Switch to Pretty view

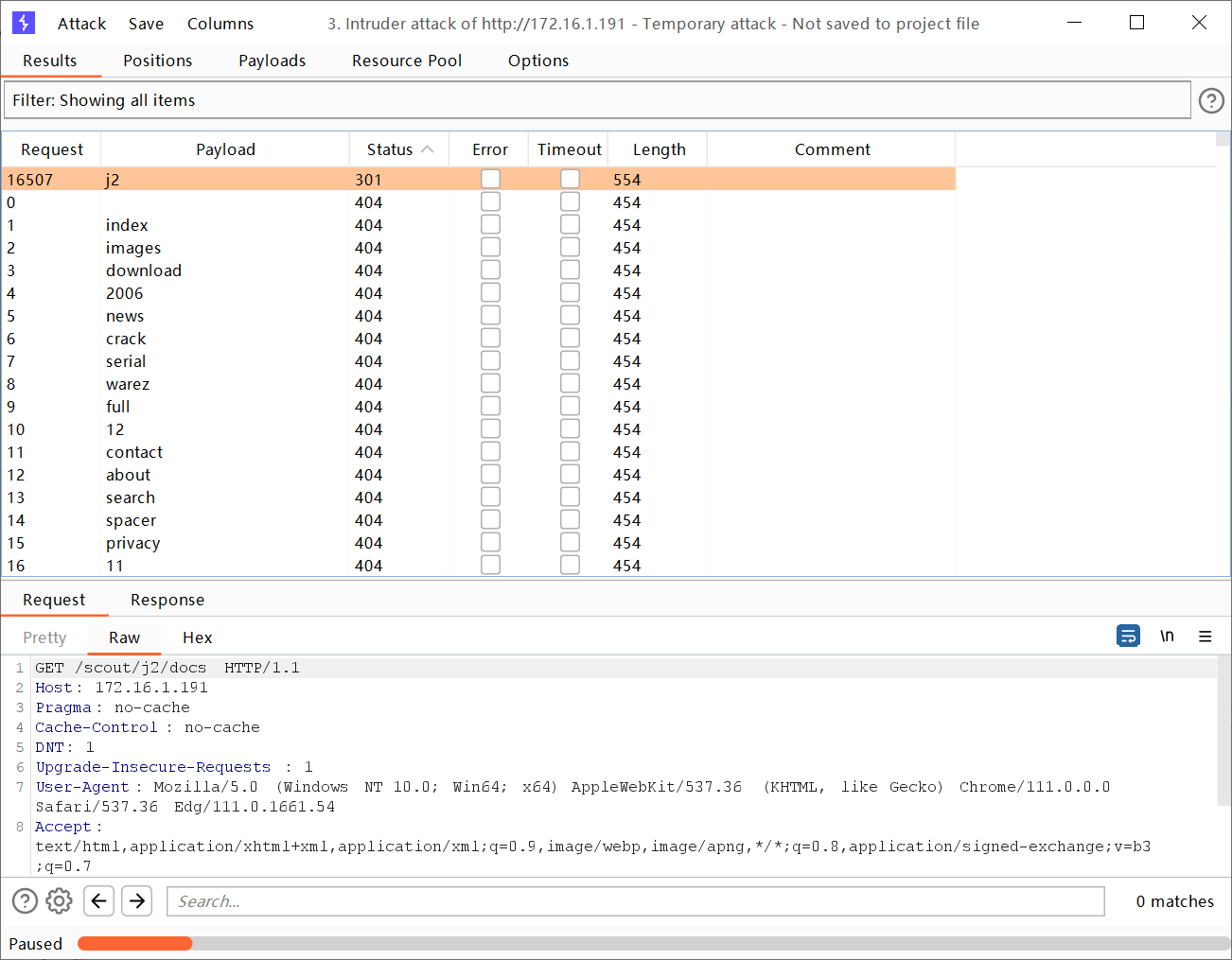point(44,637)
